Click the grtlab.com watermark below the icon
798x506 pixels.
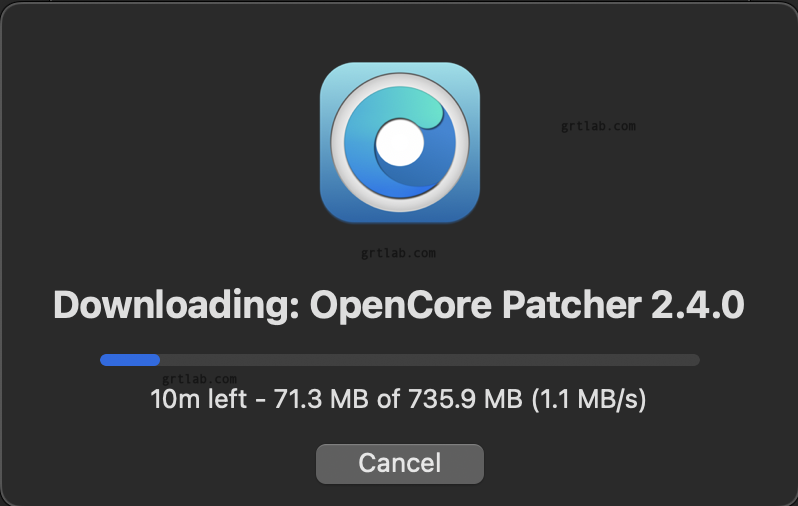(x=398, y=253)
